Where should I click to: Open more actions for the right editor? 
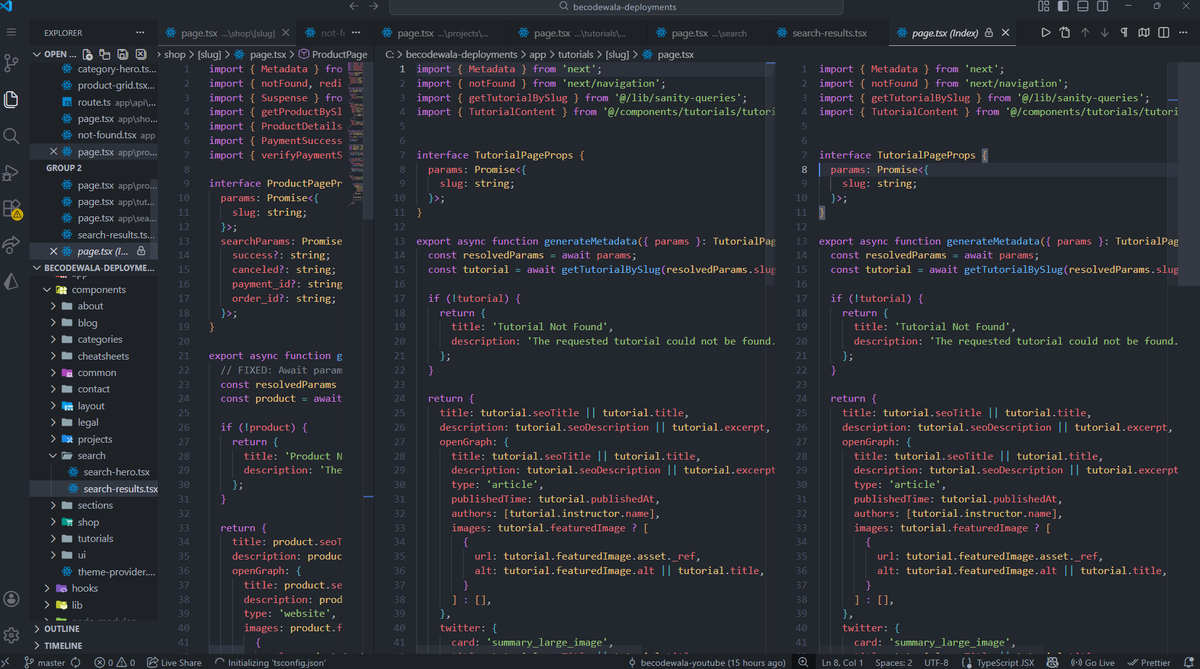1184,33
